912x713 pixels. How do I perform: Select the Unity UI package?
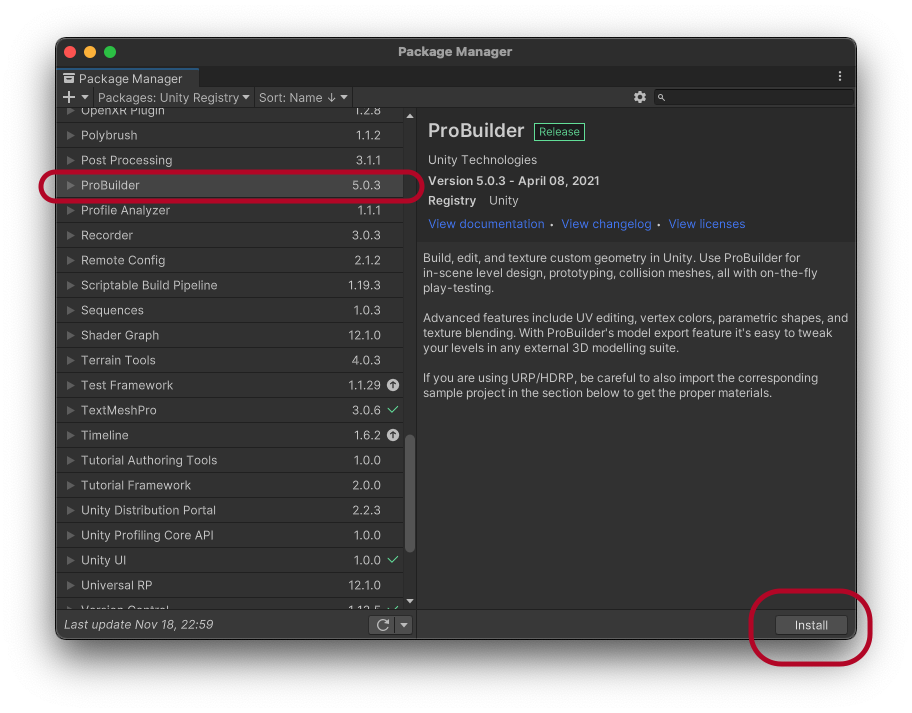click(230, 560)
